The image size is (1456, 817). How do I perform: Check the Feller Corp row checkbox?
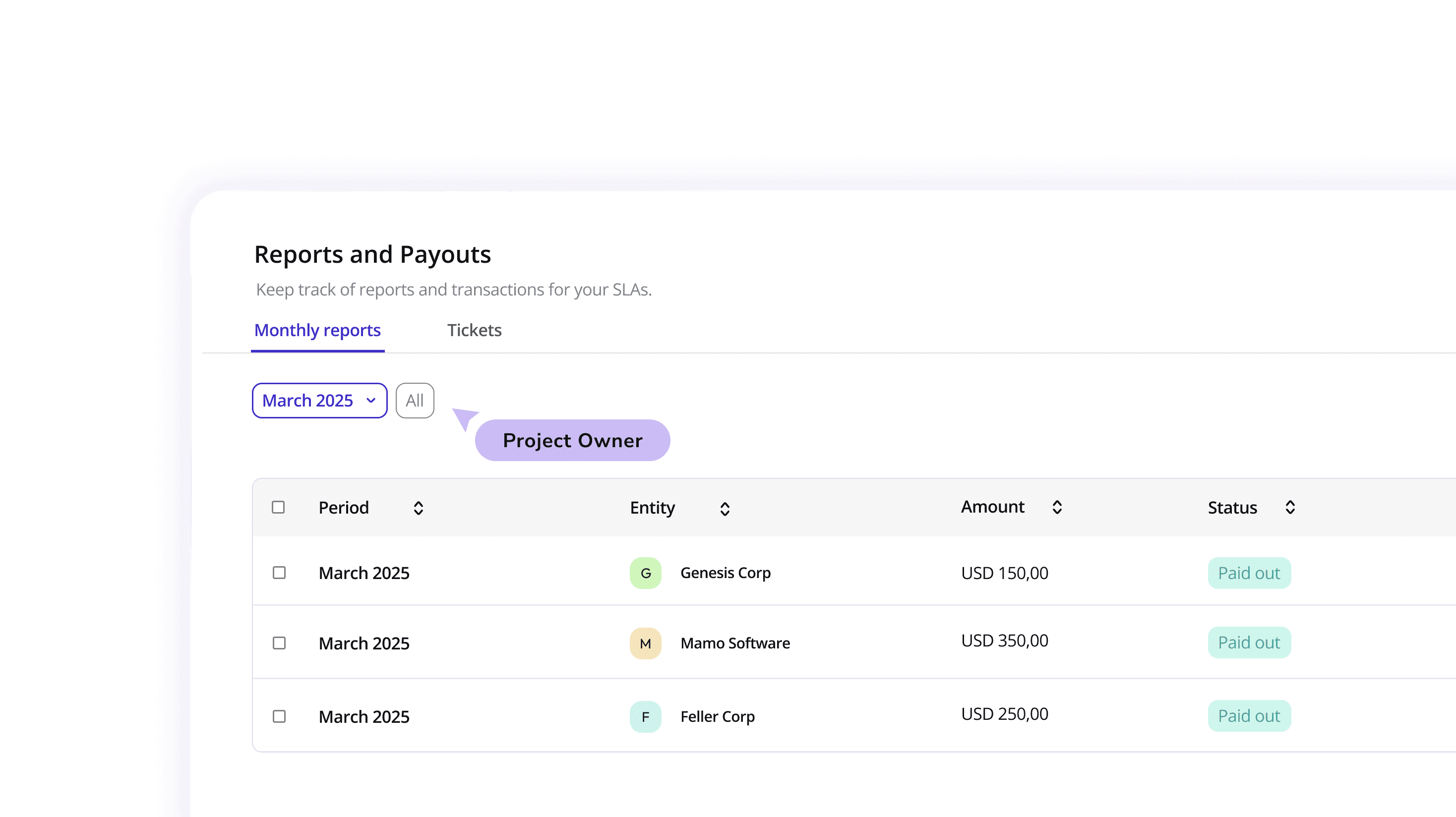pyautogui.click(x=279, y=716)
